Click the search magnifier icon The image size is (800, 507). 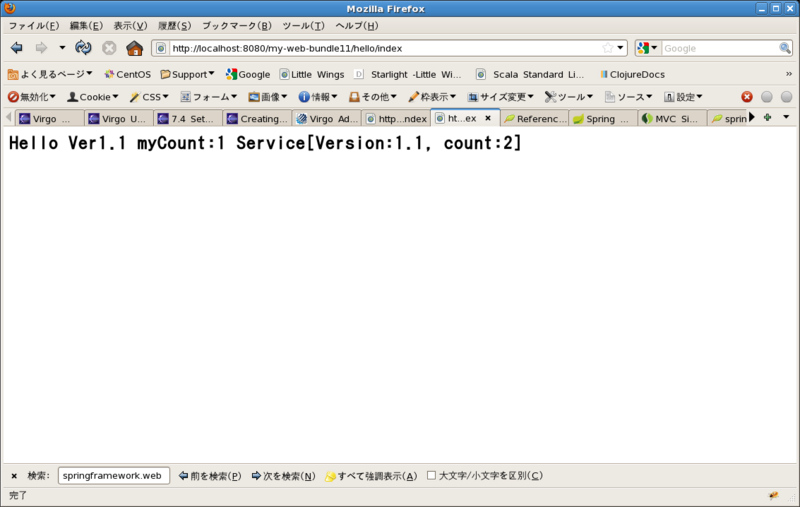785,48
